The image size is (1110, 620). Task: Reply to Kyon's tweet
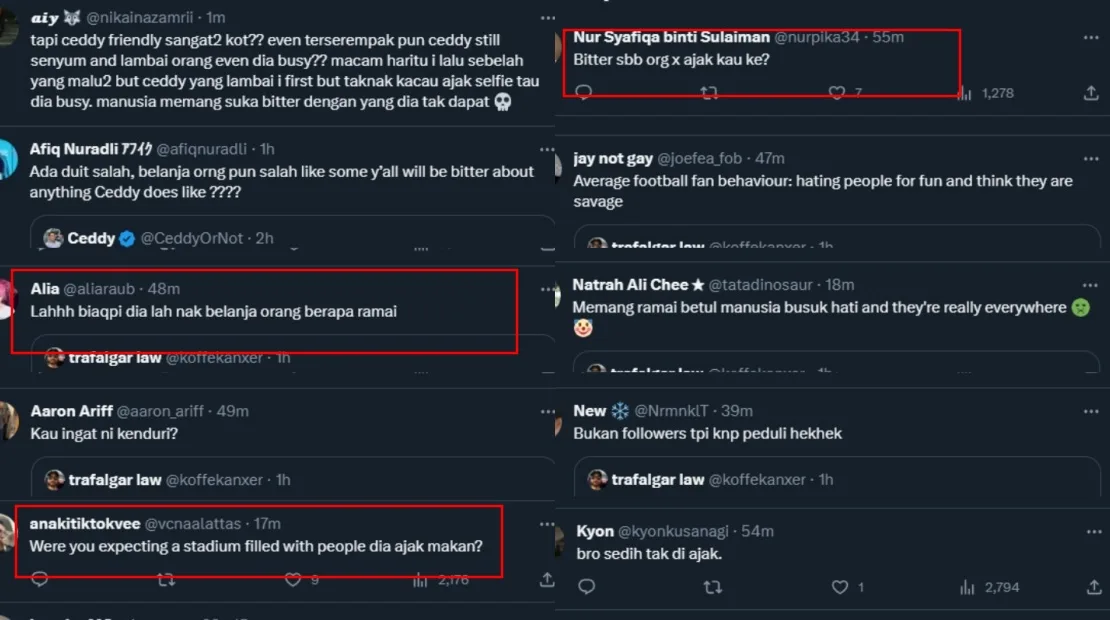pyautogui.click(x=587, y=587)
